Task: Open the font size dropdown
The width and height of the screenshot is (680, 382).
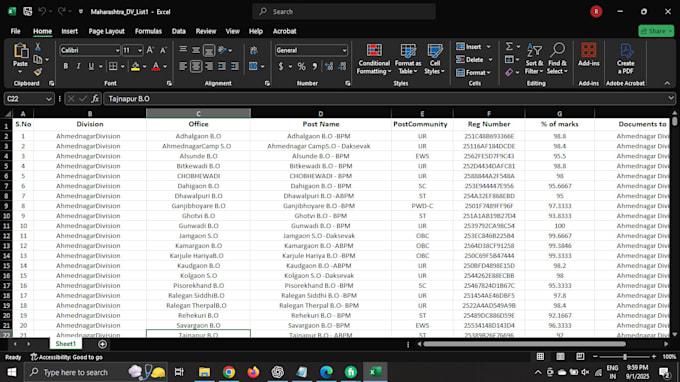Action: tap(140, 51)
